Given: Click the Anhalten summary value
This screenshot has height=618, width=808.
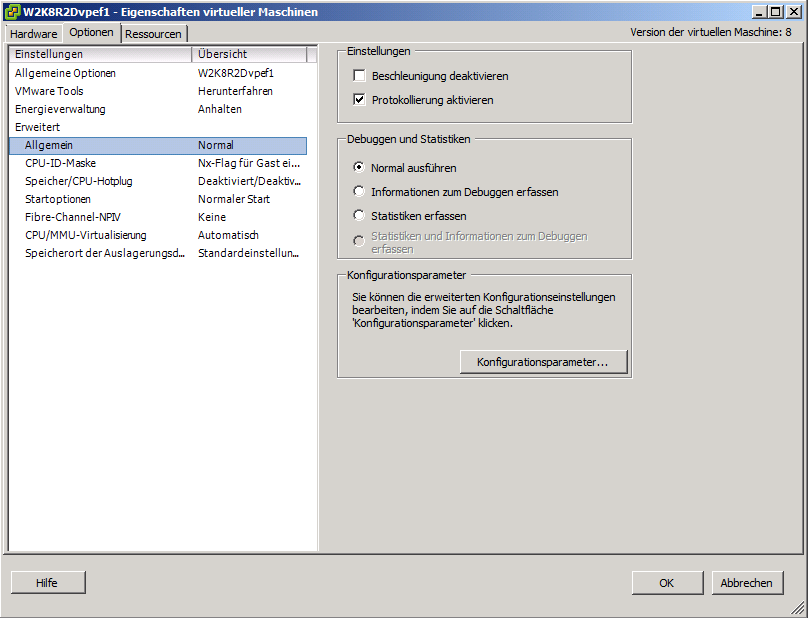Looking at the screenshot, I should click(220, 109).
